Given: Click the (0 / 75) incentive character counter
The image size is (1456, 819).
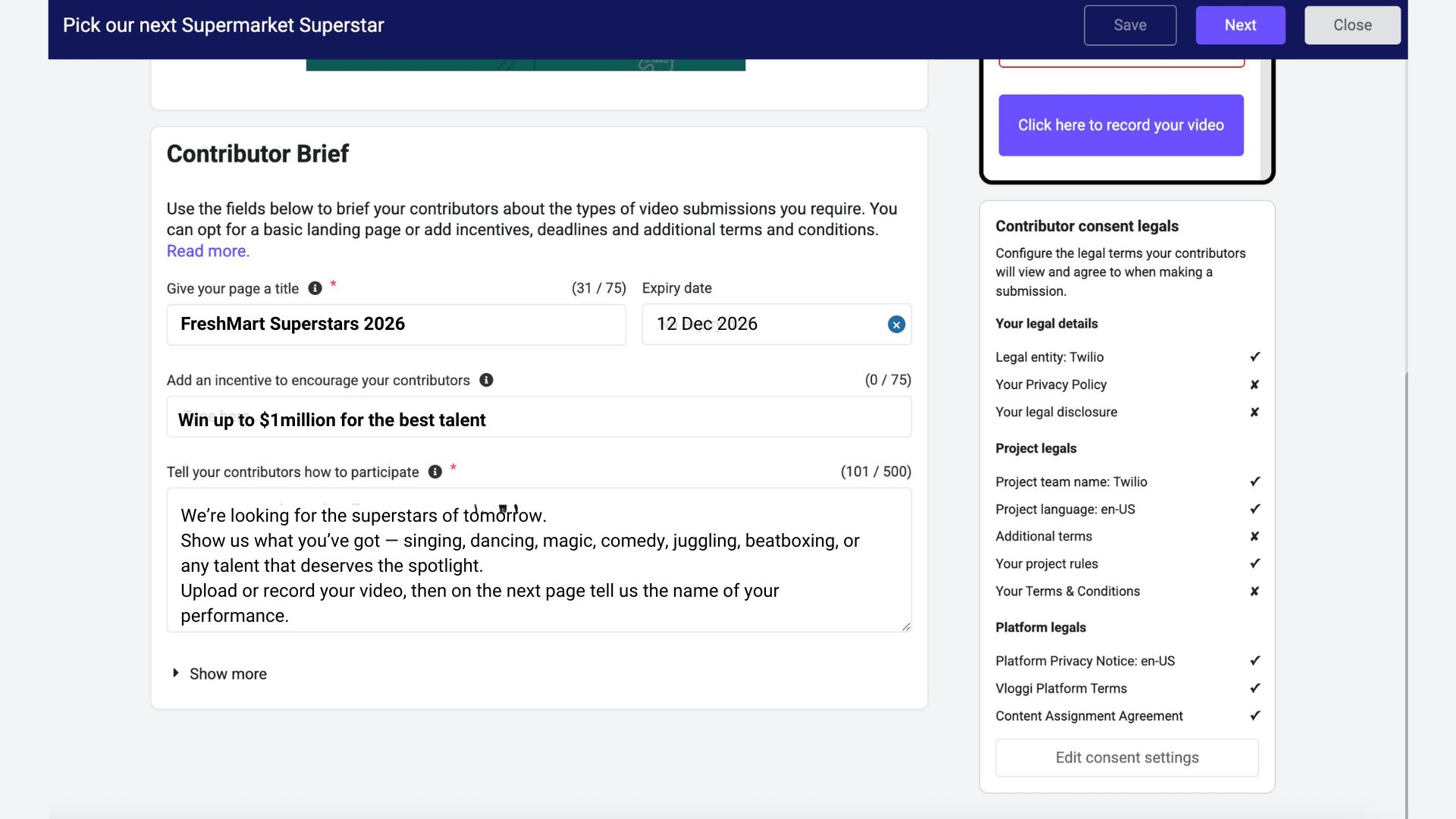Looking at the screenshot, I should click(888, 380).
